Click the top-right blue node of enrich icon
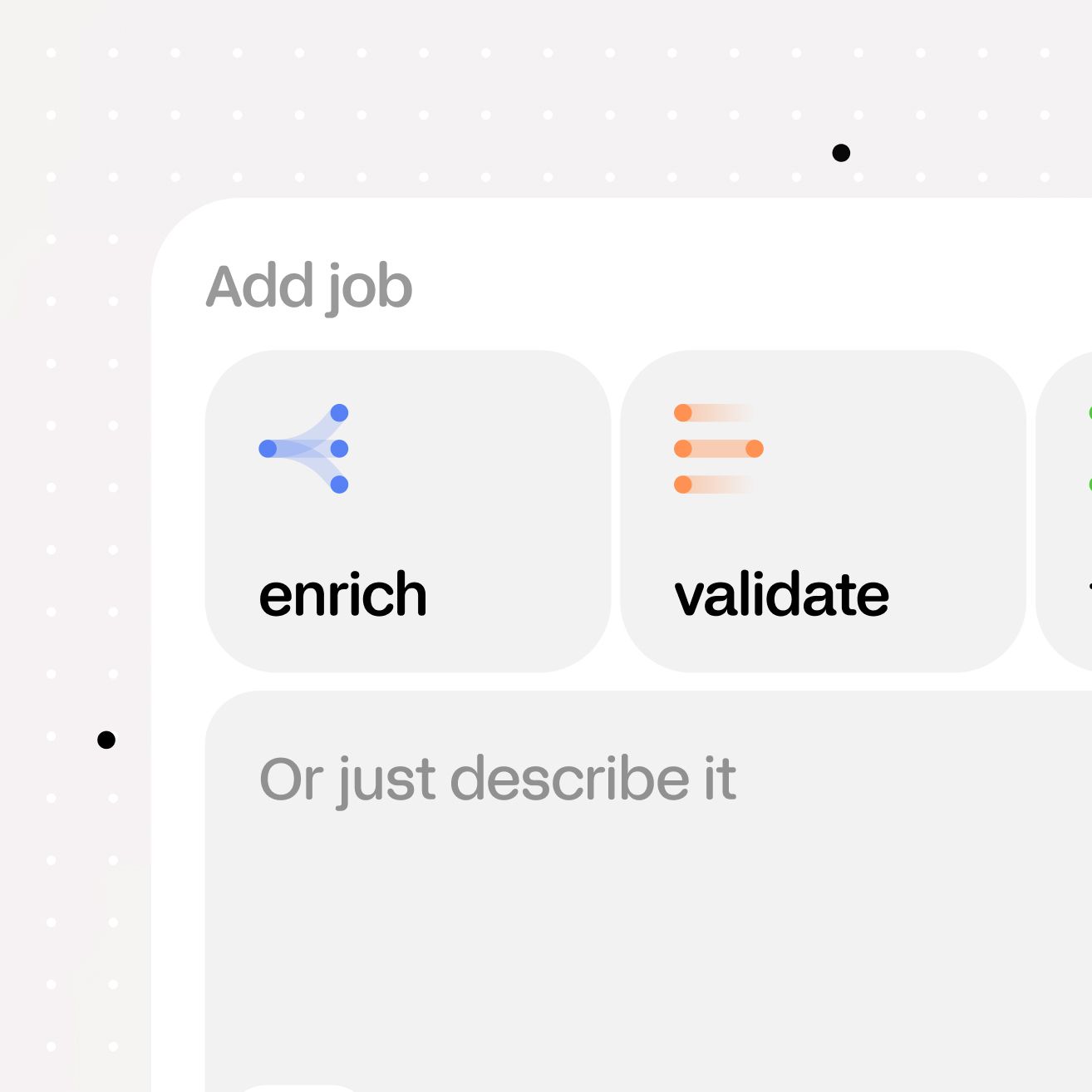 (339, 413)
